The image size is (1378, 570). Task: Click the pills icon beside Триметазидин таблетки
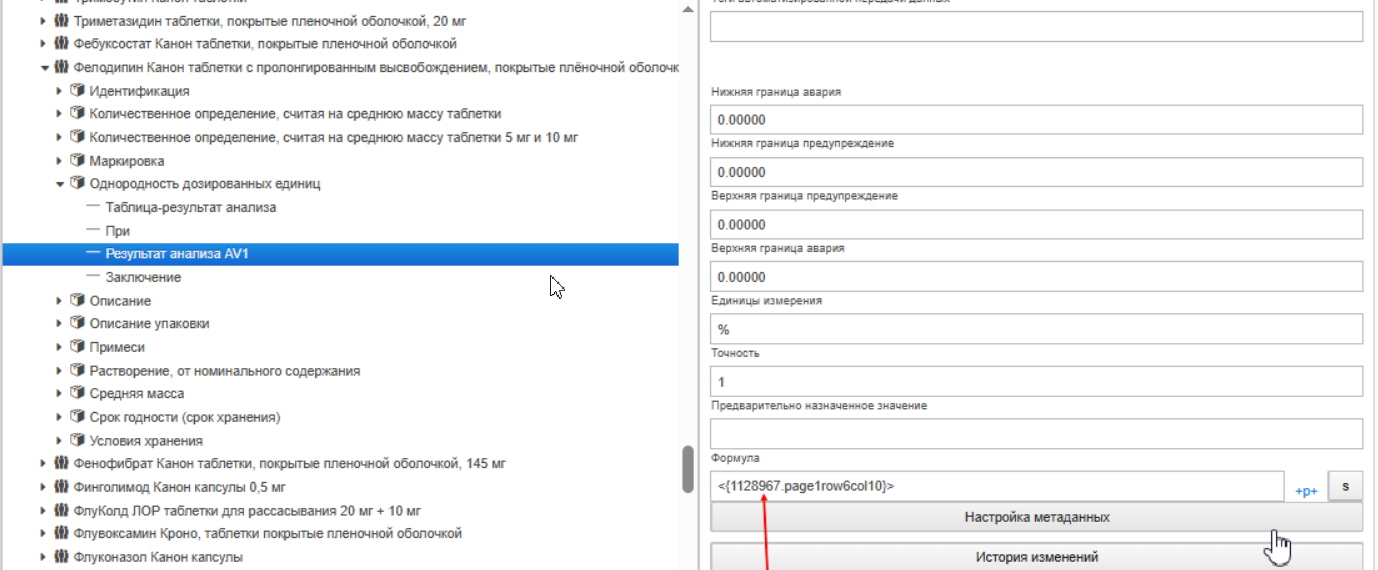(x=61, y=21)
